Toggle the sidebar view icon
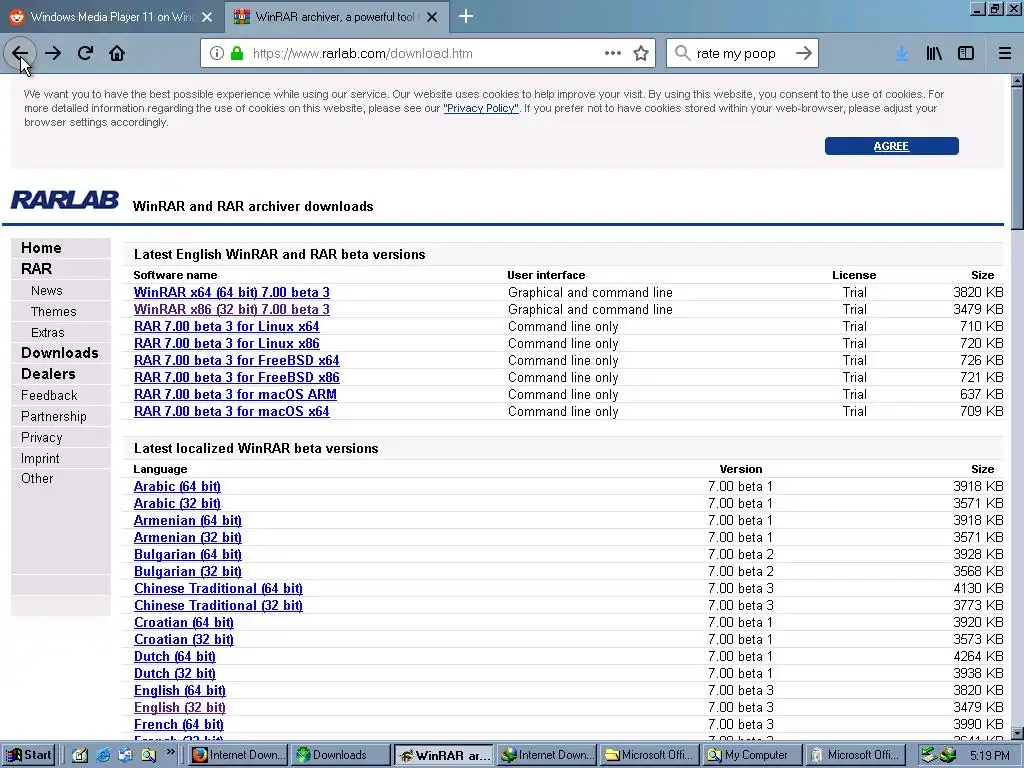Screen dimensions: 1024x768 click(x=966, y=54)
